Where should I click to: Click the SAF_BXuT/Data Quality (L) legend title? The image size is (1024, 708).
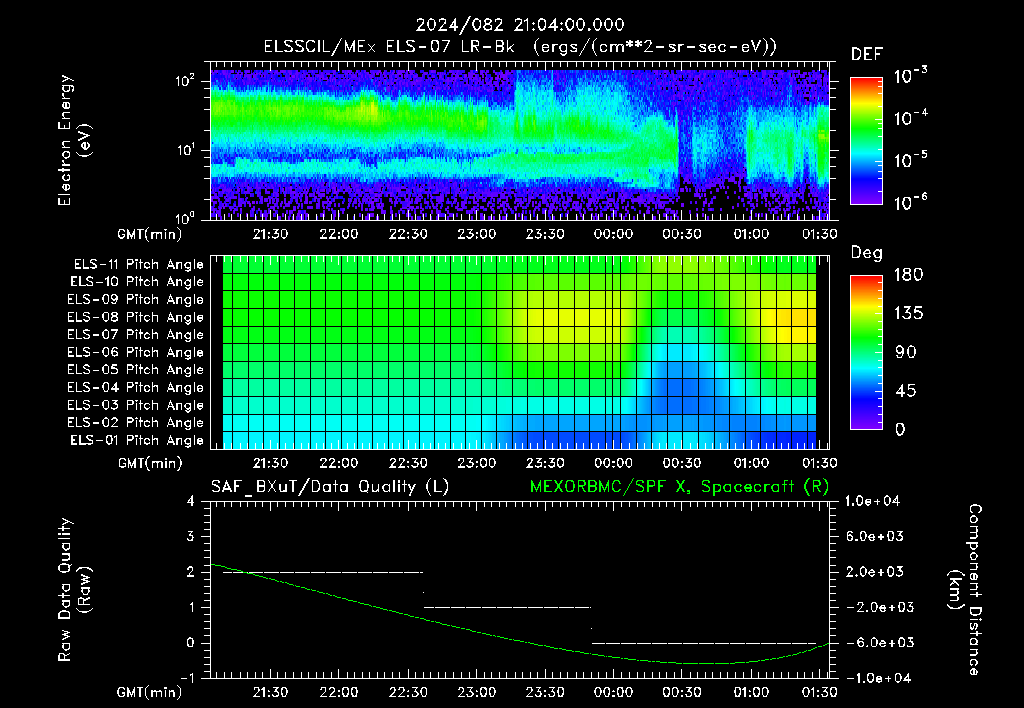pos(330,487)
